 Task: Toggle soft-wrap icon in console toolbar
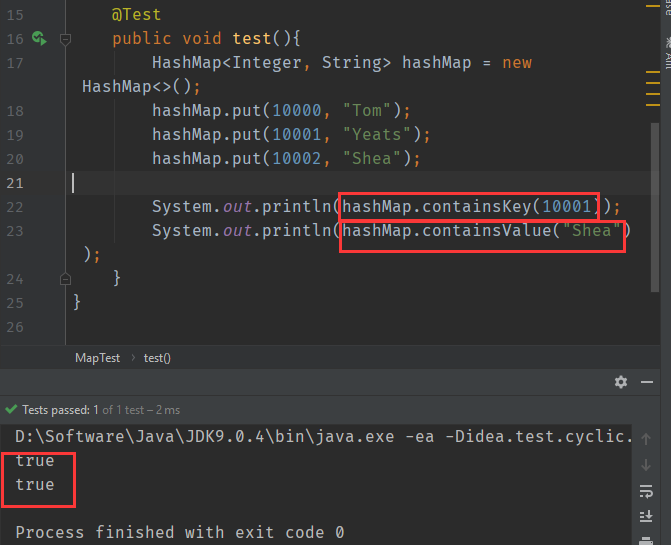(x=646, y=491)
